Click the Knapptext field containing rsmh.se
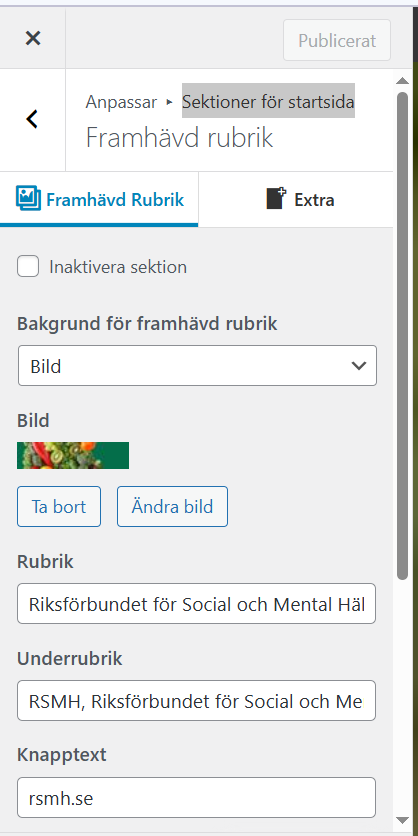 tap(196, 798)
